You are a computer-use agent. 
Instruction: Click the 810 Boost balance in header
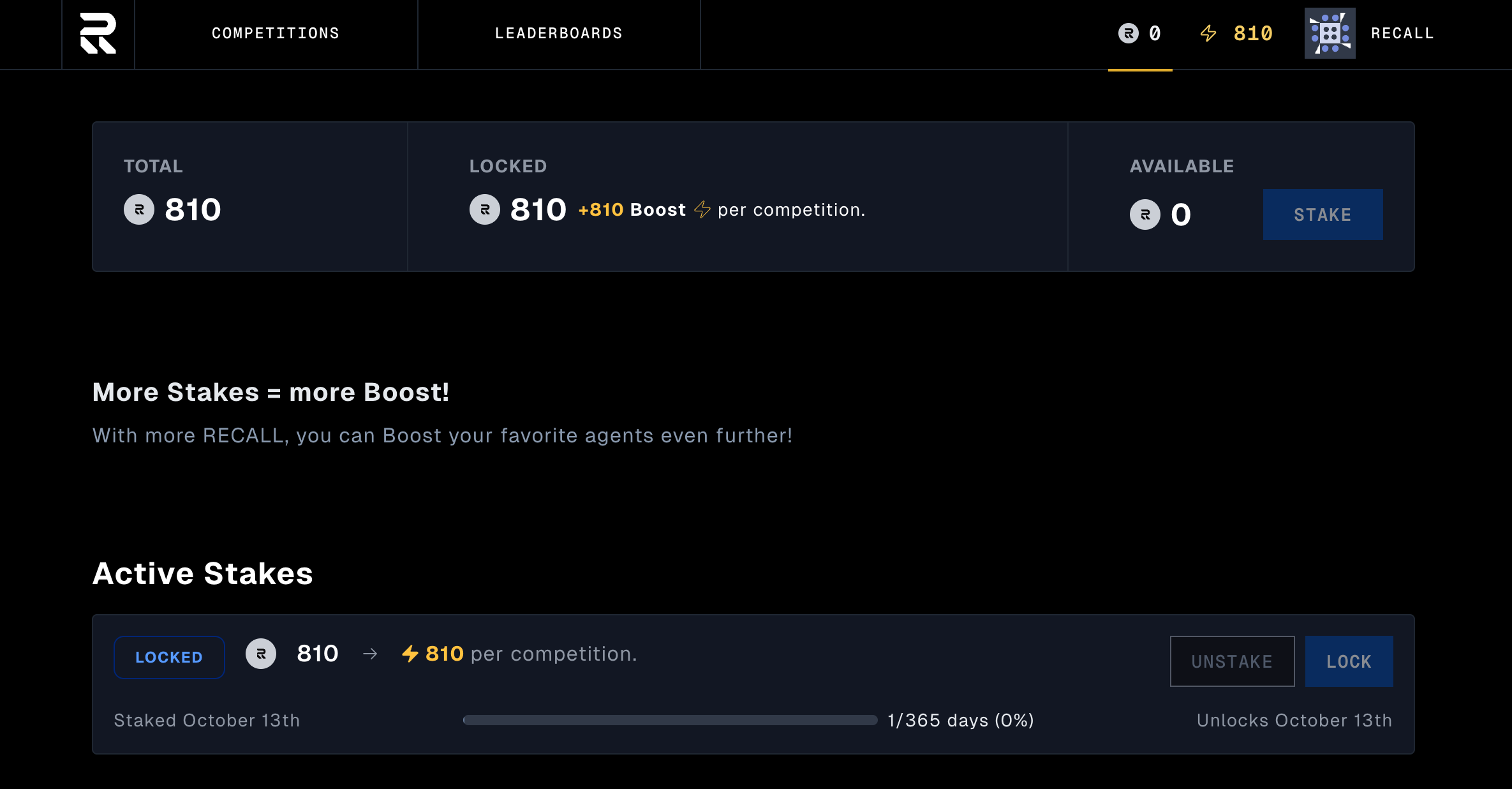click(x=1253, y=33)
